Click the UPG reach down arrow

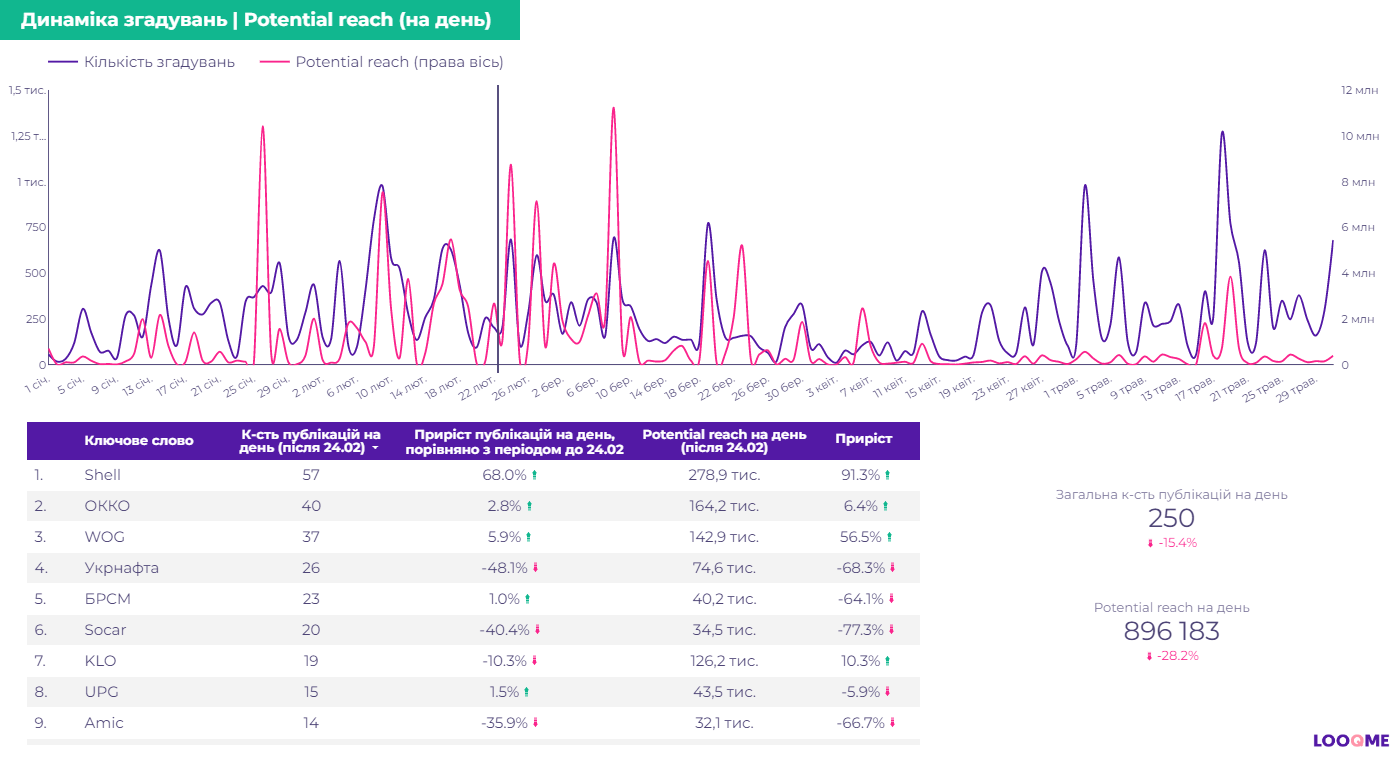886,692
